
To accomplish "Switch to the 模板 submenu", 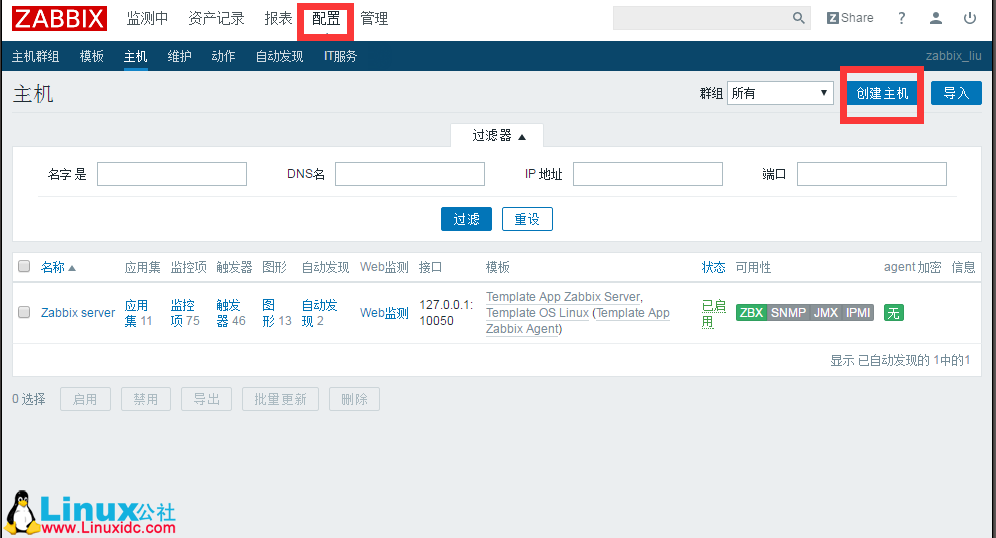I will pos(91,56).
